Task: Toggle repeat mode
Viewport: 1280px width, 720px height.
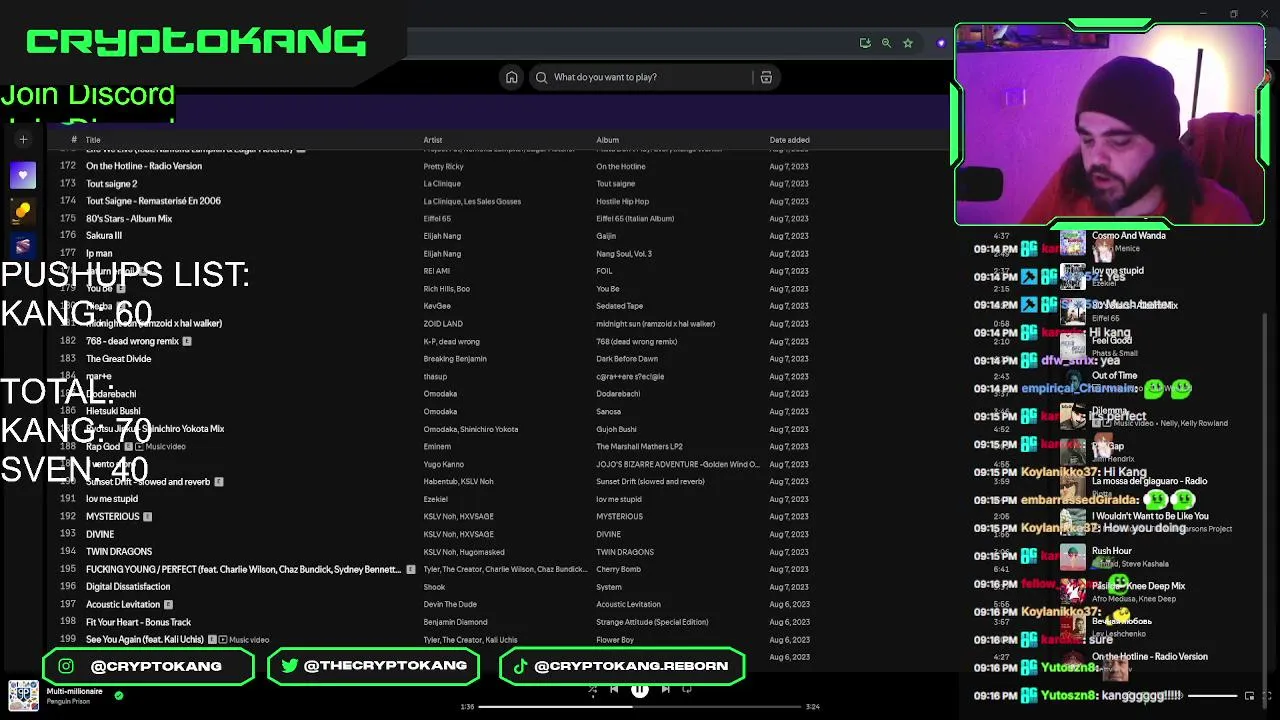Action: (687, 689)
